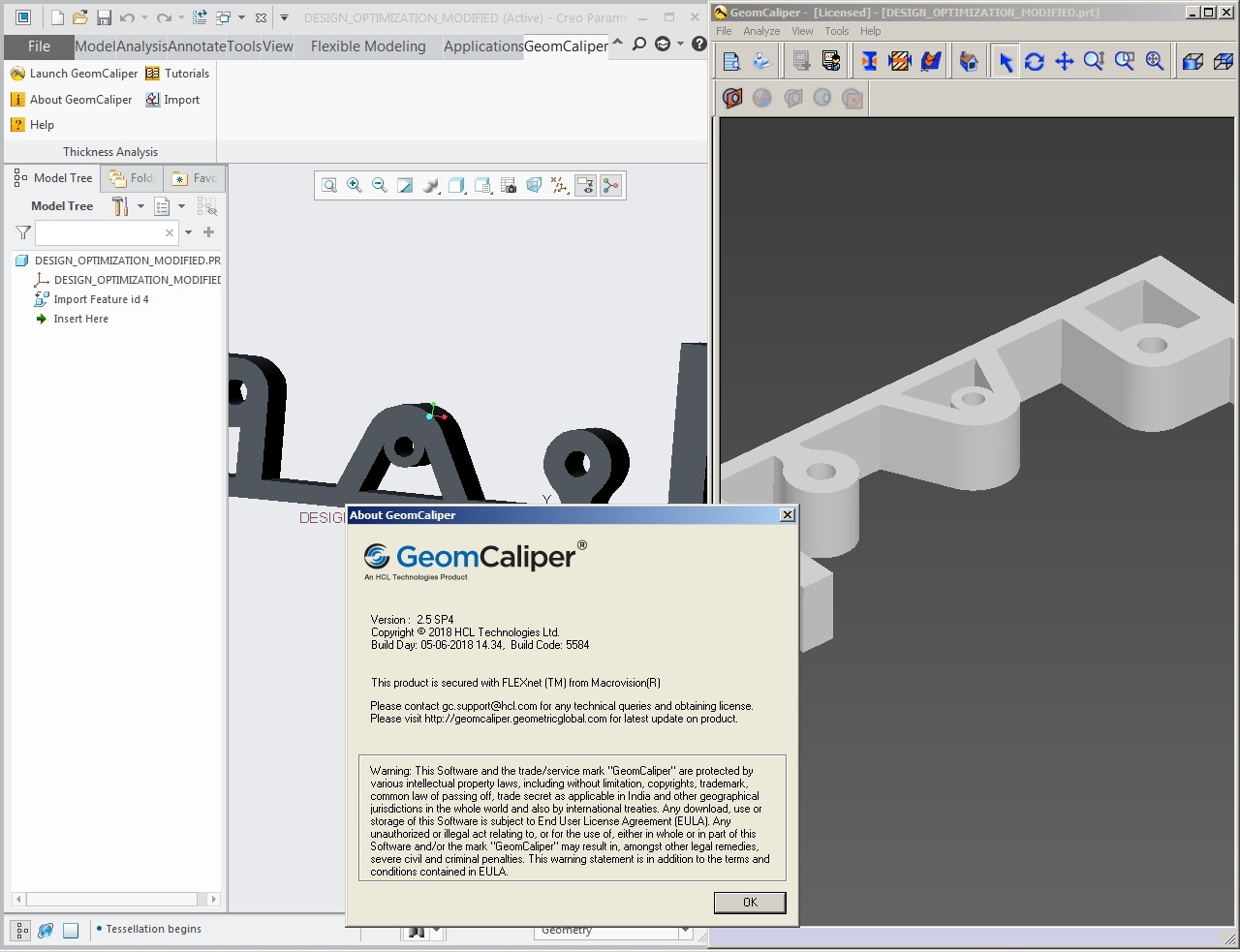This screenshot has width=1240, height=952.
Task: Click the zoom window tool in GeomCaliper
Action: [1125, 61]
